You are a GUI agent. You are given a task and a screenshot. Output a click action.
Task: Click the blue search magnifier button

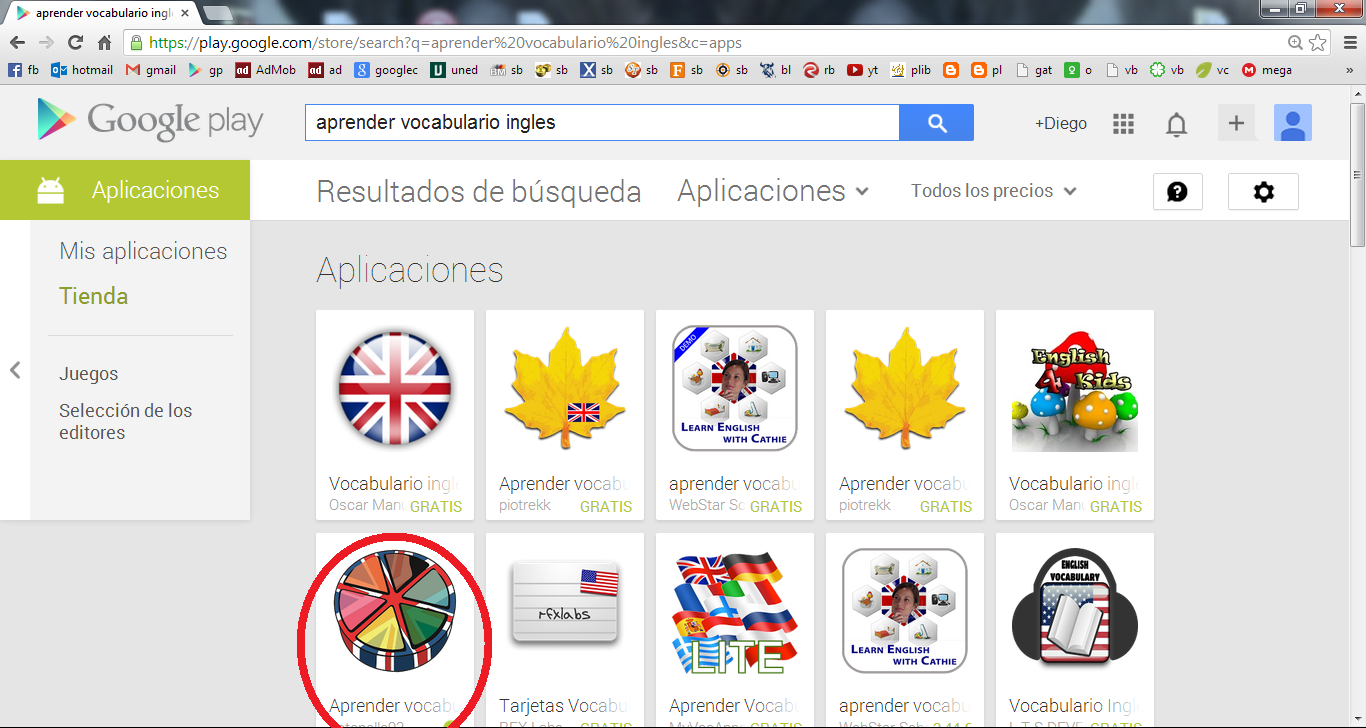[x=936, y=123]
